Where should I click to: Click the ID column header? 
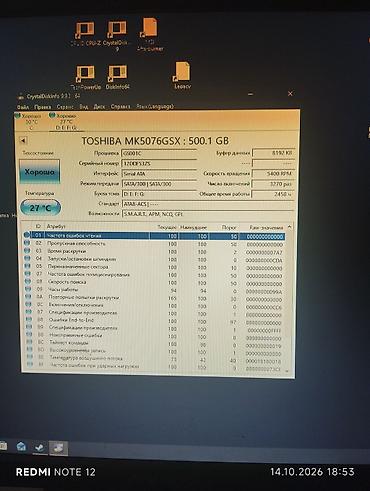pos(38,227)
